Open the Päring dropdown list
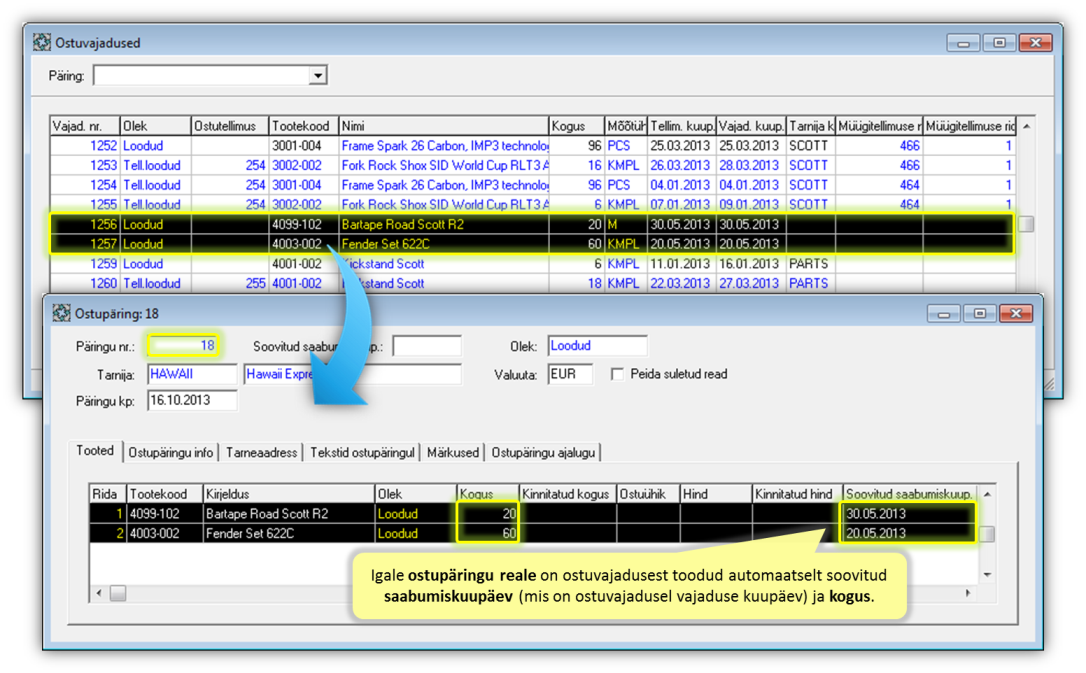 tap(317, 76)
